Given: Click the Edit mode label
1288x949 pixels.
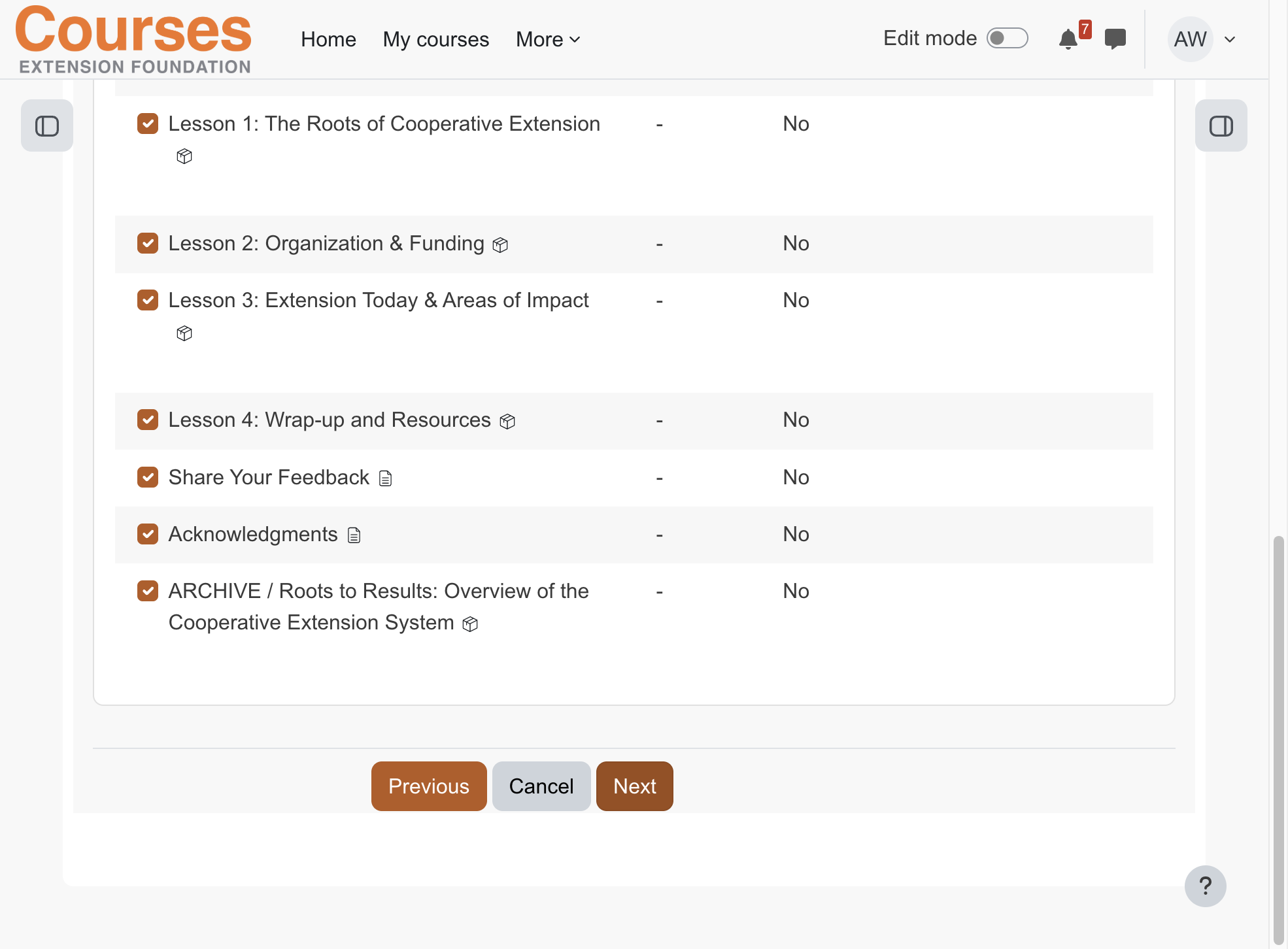Looking at the screenshot, I should [930, 39].
